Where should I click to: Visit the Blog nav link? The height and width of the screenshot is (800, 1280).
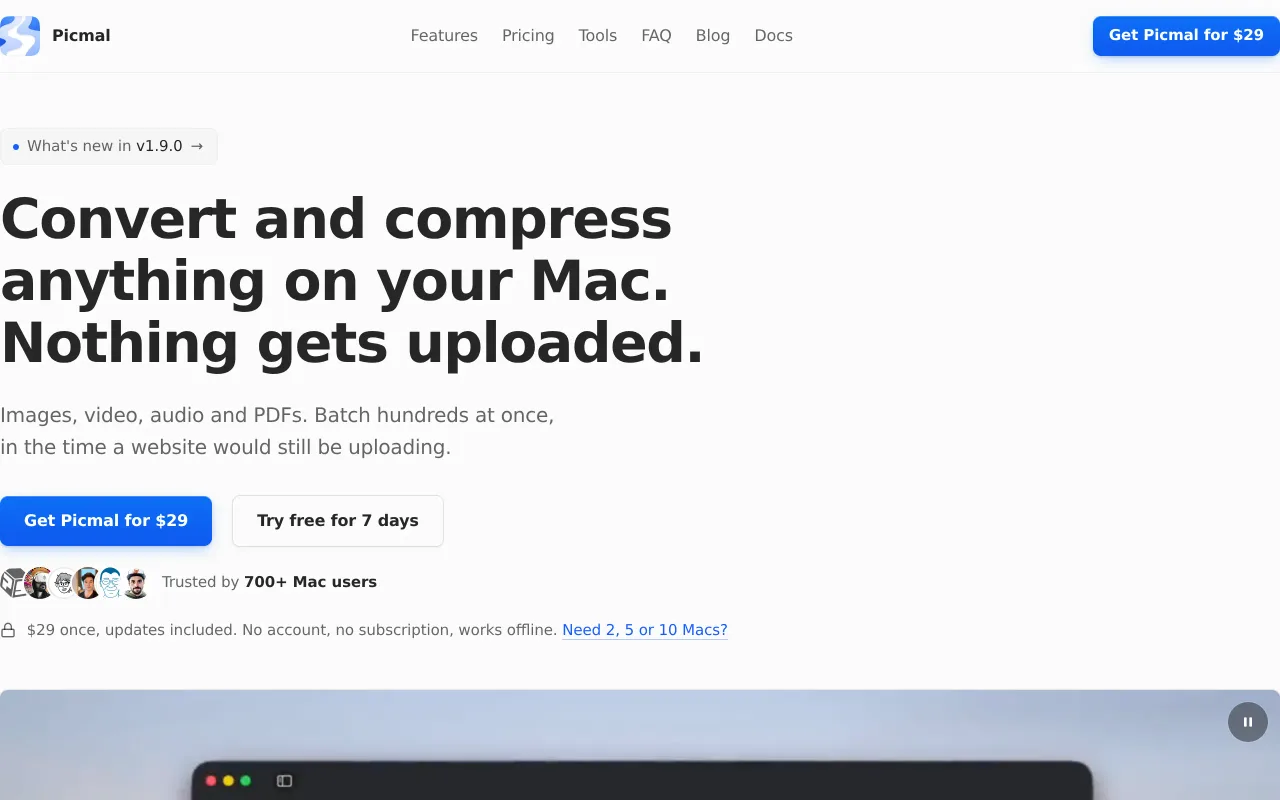pos(713,36)
